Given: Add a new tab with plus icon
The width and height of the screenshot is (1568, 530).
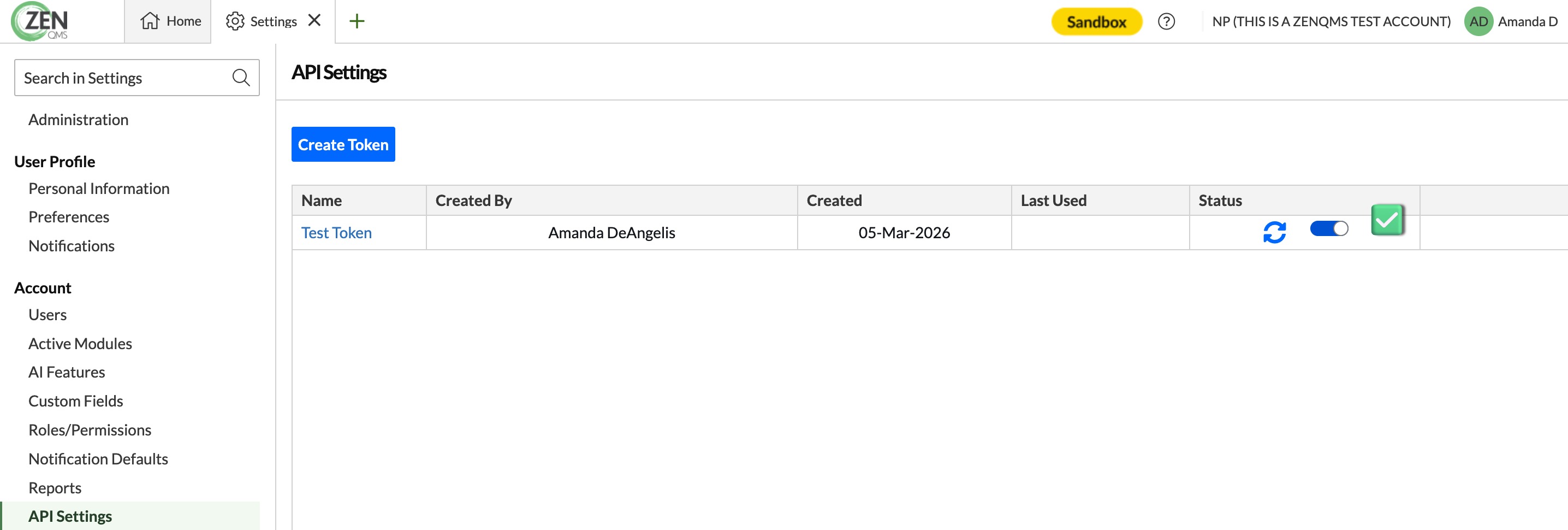Looking at the screenshot, I should (x=357, y=21).
